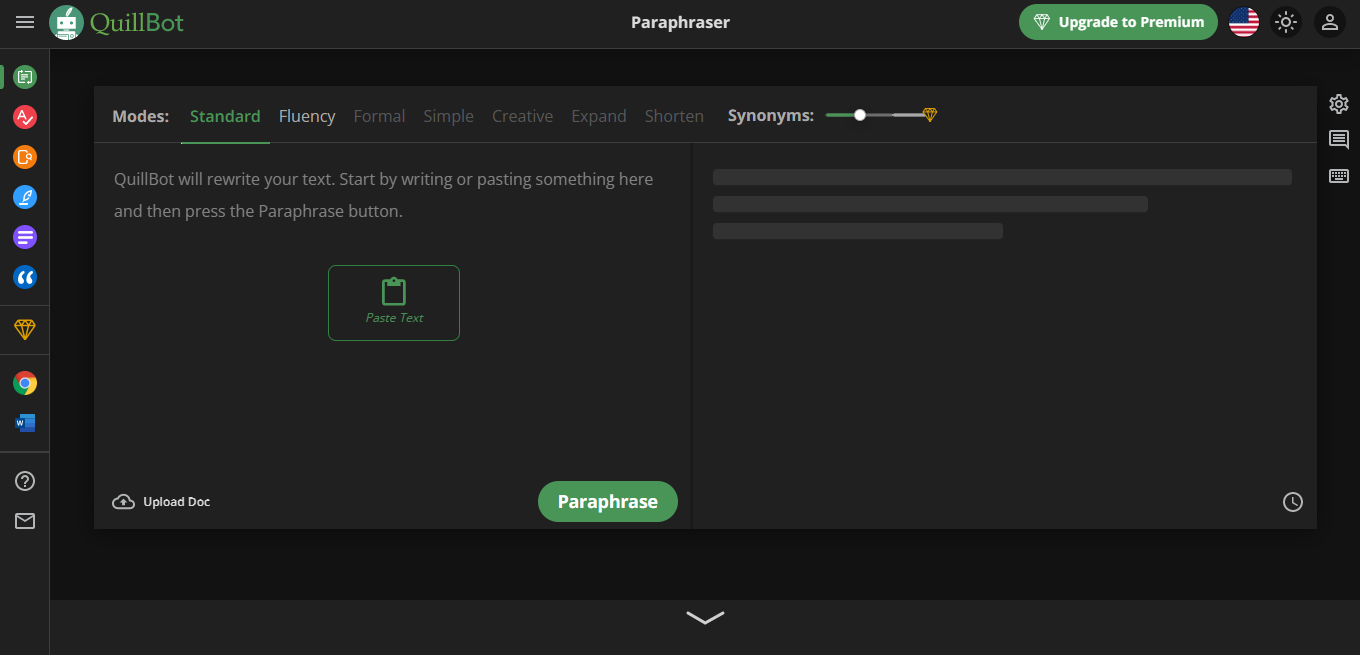This screenshot has height=655, width=1360.
Task: Switch to Fluency mode
Action: click(x=307, y=116)
